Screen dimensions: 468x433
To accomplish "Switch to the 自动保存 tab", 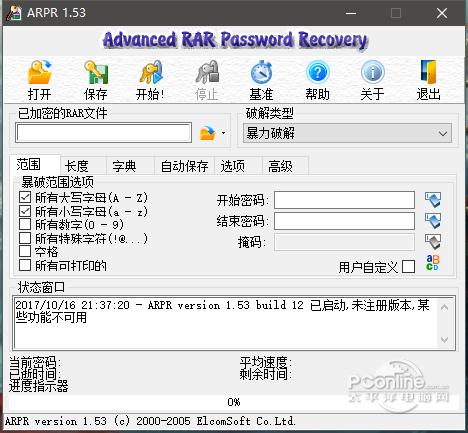I will pyautogui.click(x=184, y=166).
